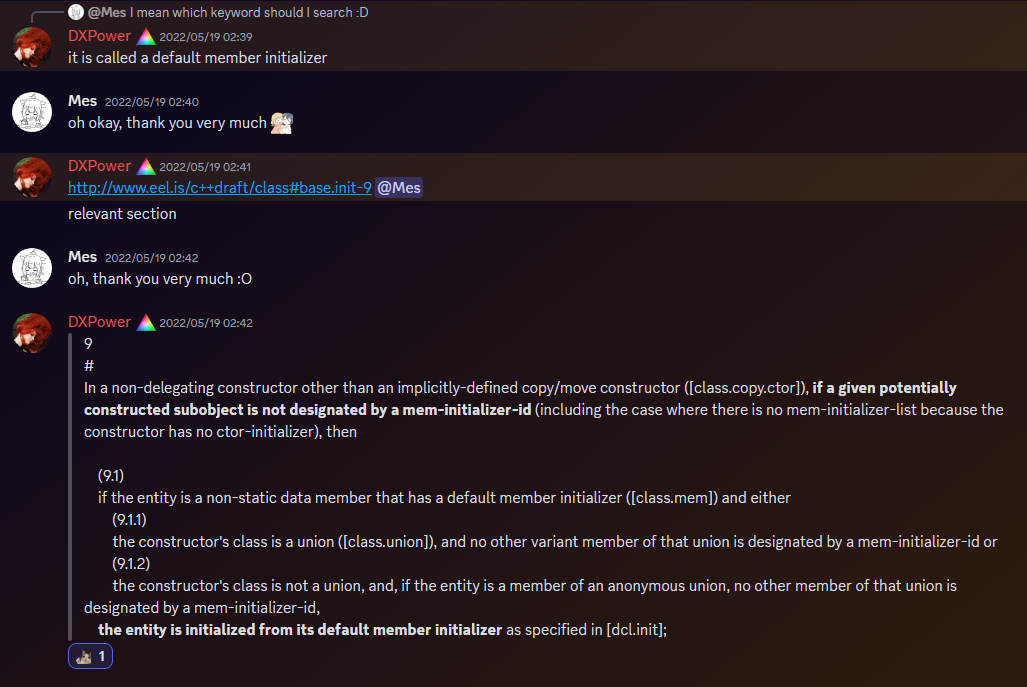Jump to the replied message "which keyword should I search"
1027x687 pixels.
(249, 12)
